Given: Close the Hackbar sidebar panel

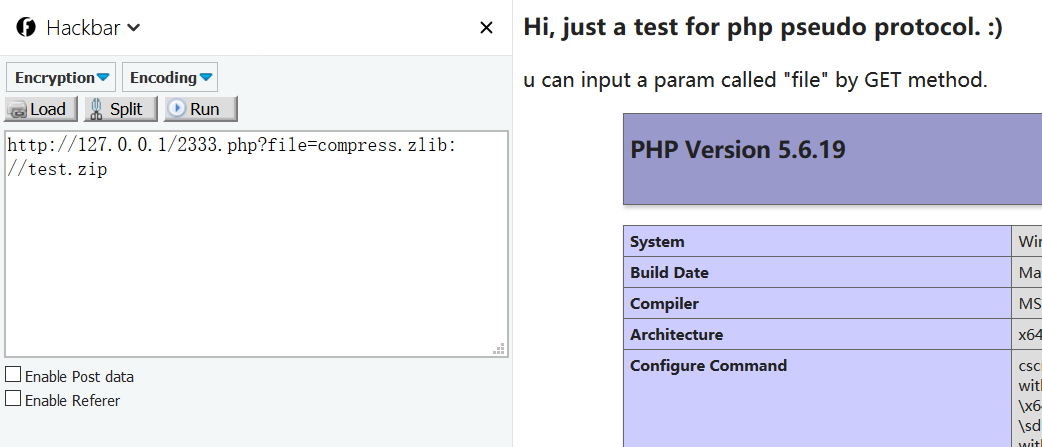Looking at the screenshot, I should 486,27.
